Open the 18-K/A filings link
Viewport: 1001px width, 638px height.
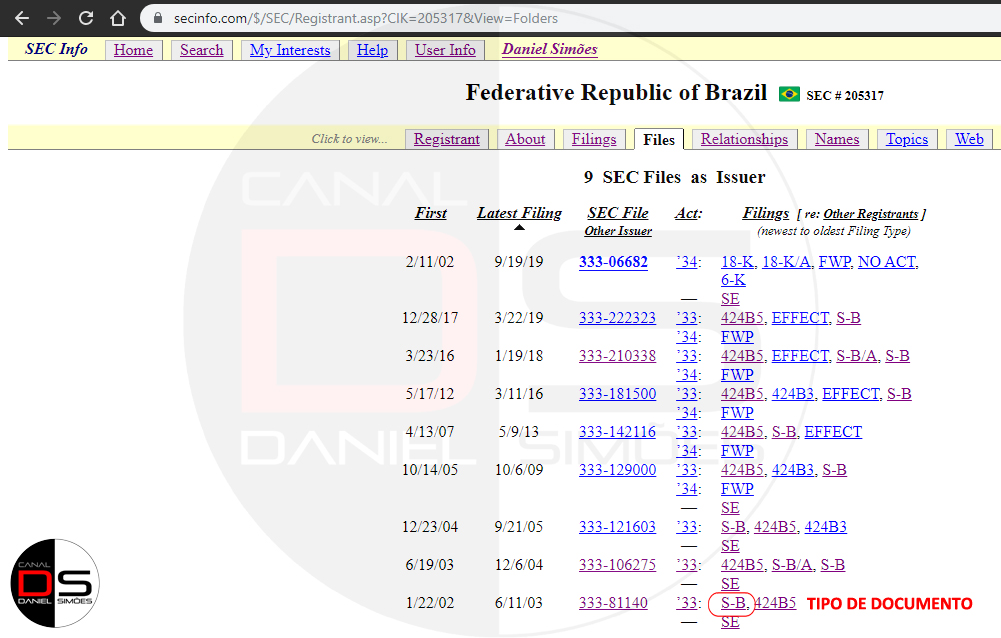click(x=787, y=262)
